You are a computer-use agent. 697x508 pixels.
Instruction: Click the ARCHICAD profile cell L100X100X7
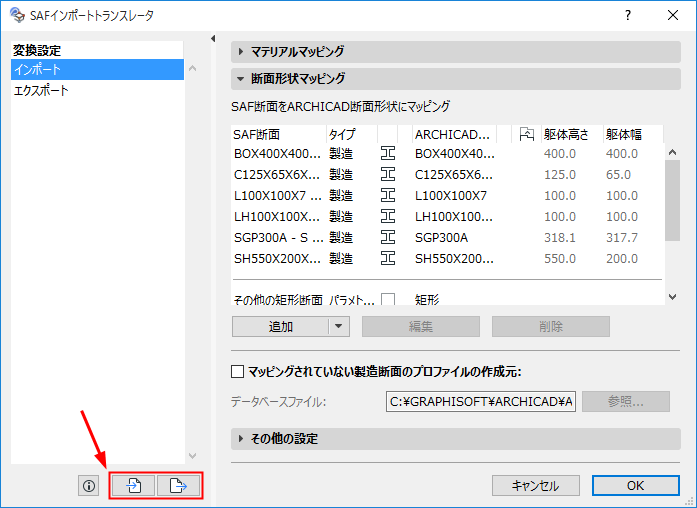point(451,196)
